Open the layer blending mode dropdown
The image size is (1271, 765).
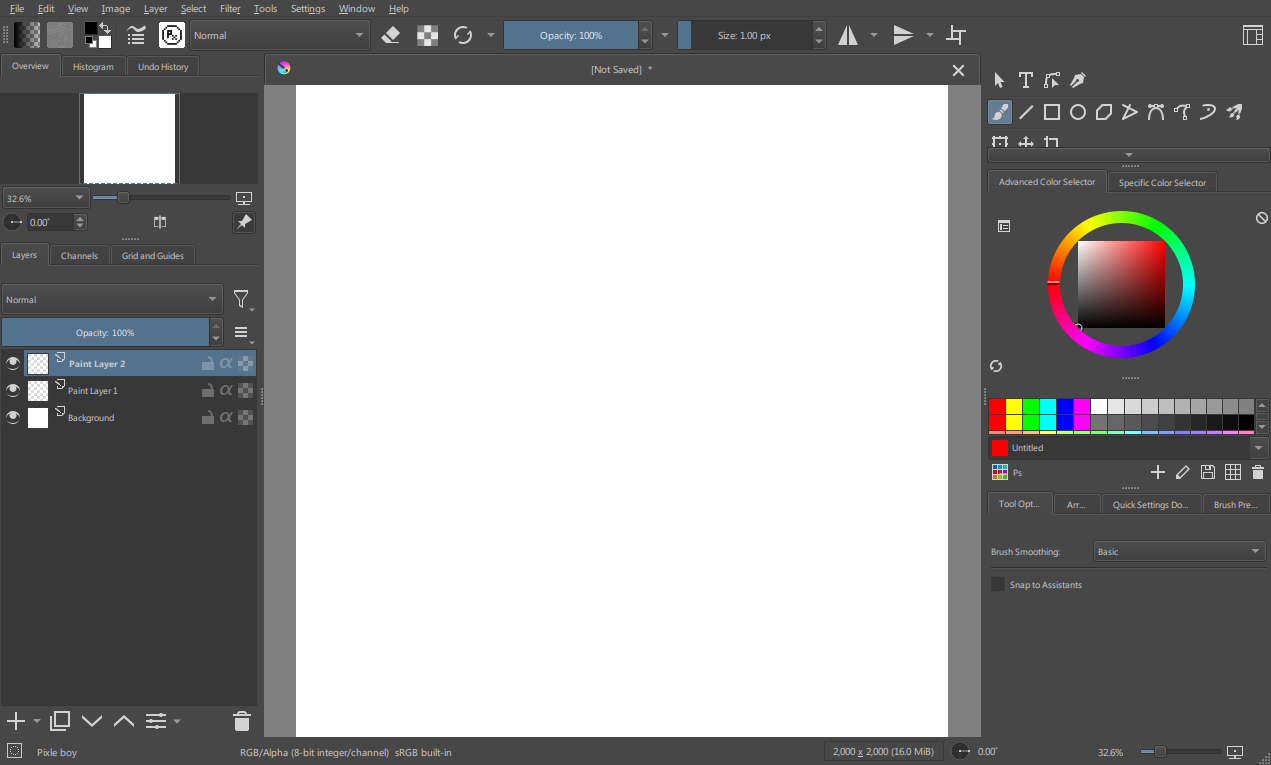point(112,299)
